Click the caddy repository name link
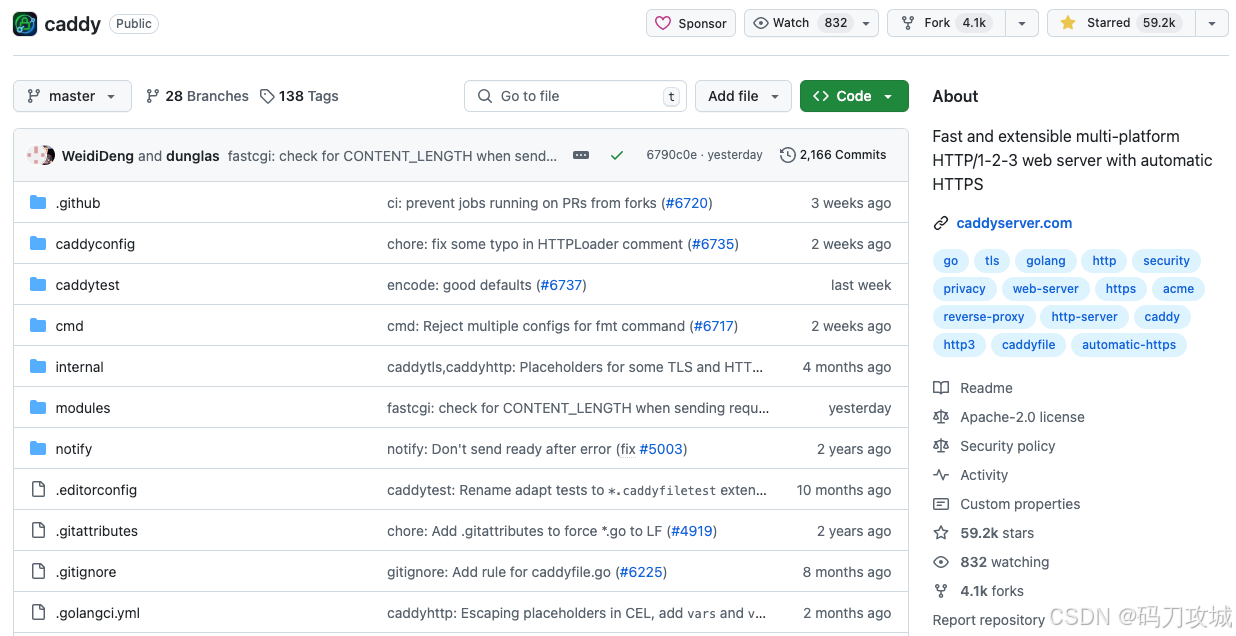Screen dimensions: 1236x636 click(72, 24)
